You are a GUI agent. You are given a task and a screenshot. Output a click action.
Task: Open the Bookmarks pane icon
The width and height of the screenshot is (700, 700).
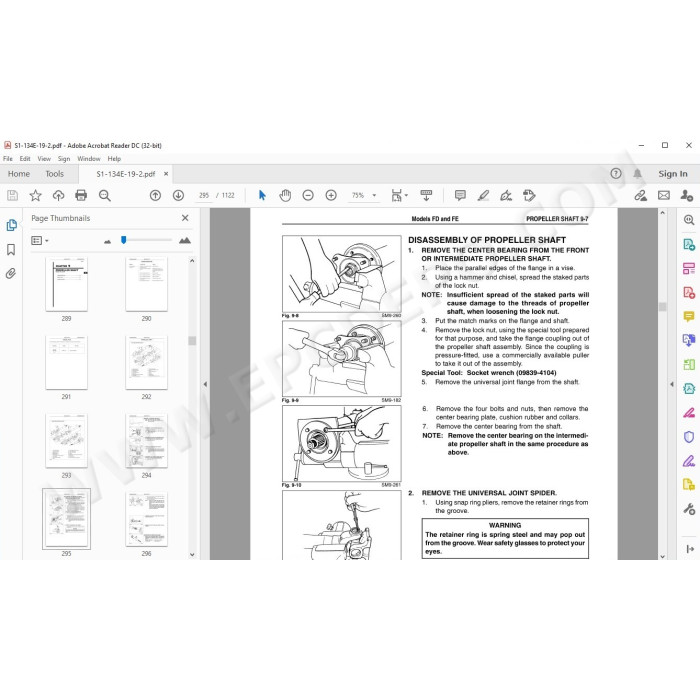point(11,250)
